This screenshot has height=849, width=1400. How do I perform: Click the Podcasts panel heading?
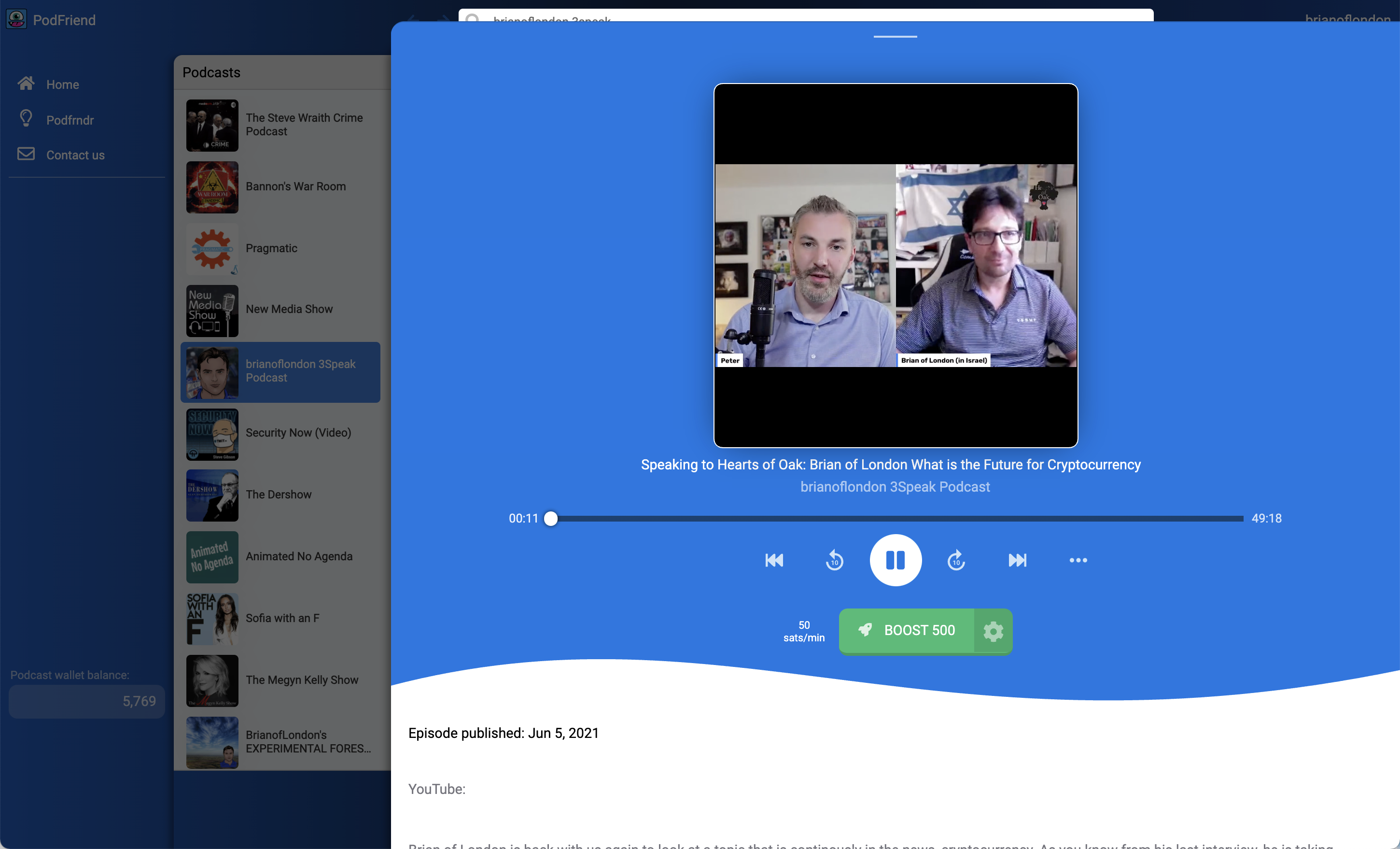pos(211,72)
